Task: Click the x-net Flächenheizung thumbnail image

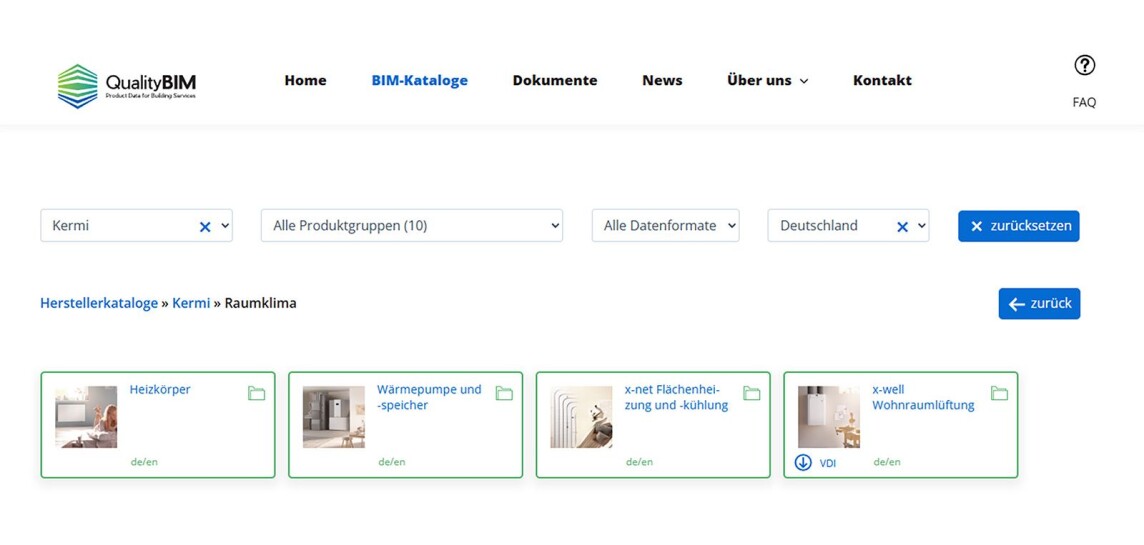Action: point(581,417)
